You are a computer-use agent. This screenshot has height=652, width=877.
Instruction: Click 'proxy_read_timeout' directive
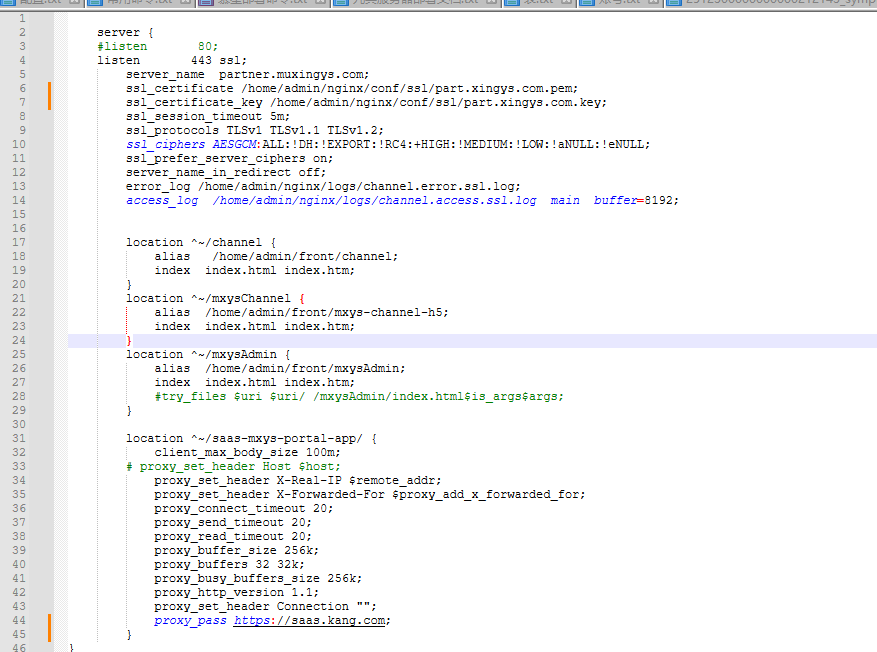pyautogui.click(x=219, y=536)
